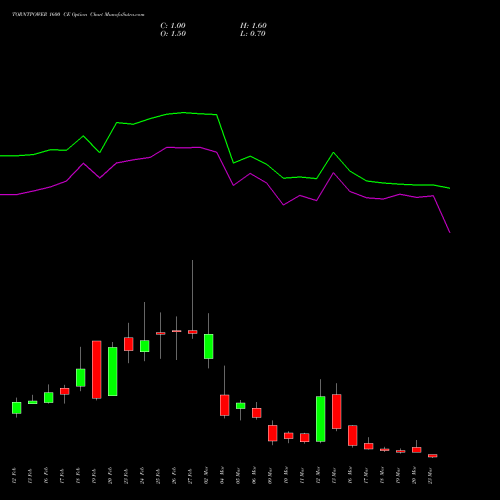Select the long-wick candle for 27 Feb

[193, 332]
